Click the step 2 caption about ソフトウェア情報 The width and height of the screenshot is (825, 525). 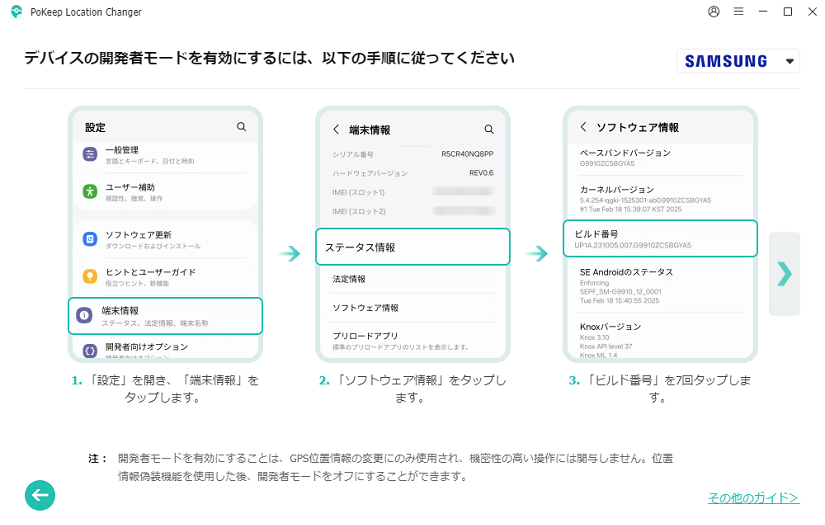pyautogui.click(x=412, y=389)
